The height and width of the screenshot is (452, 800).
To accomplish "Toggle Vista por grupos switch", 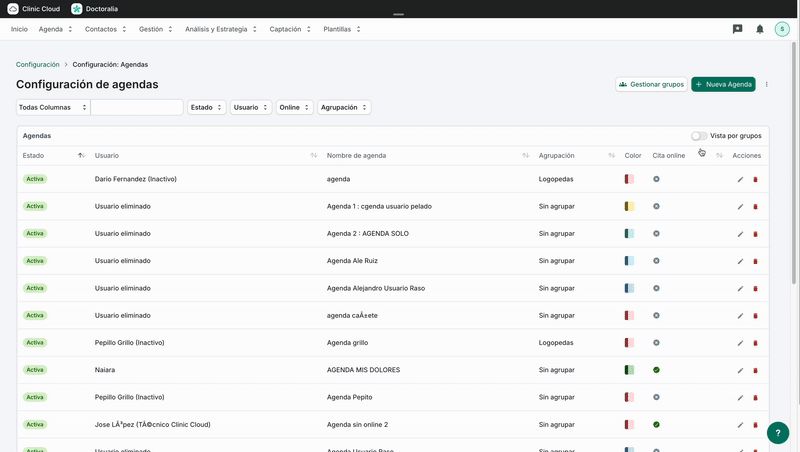I will [x=698, y=136].
